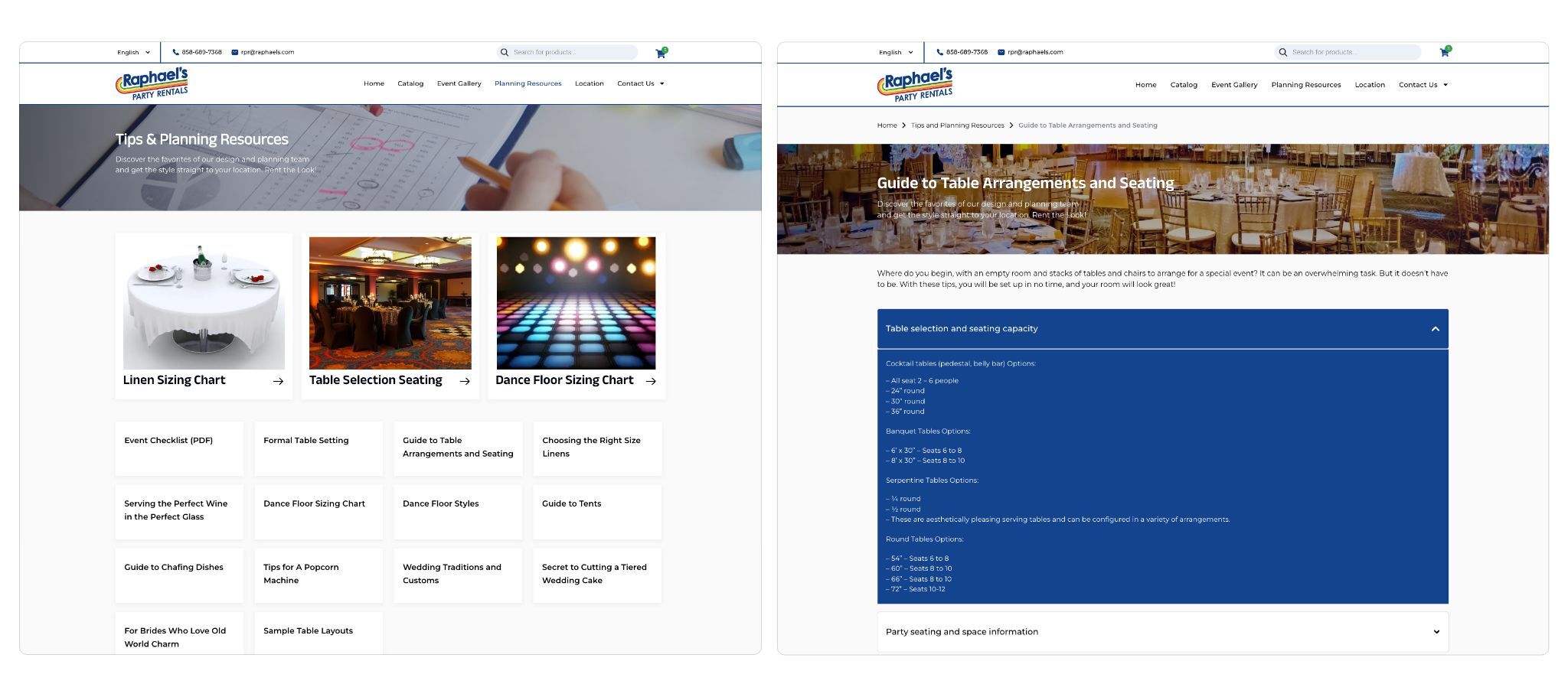
Task: Collapse the Table selection and seating capacity section
Action: [x=1435, y=329]
